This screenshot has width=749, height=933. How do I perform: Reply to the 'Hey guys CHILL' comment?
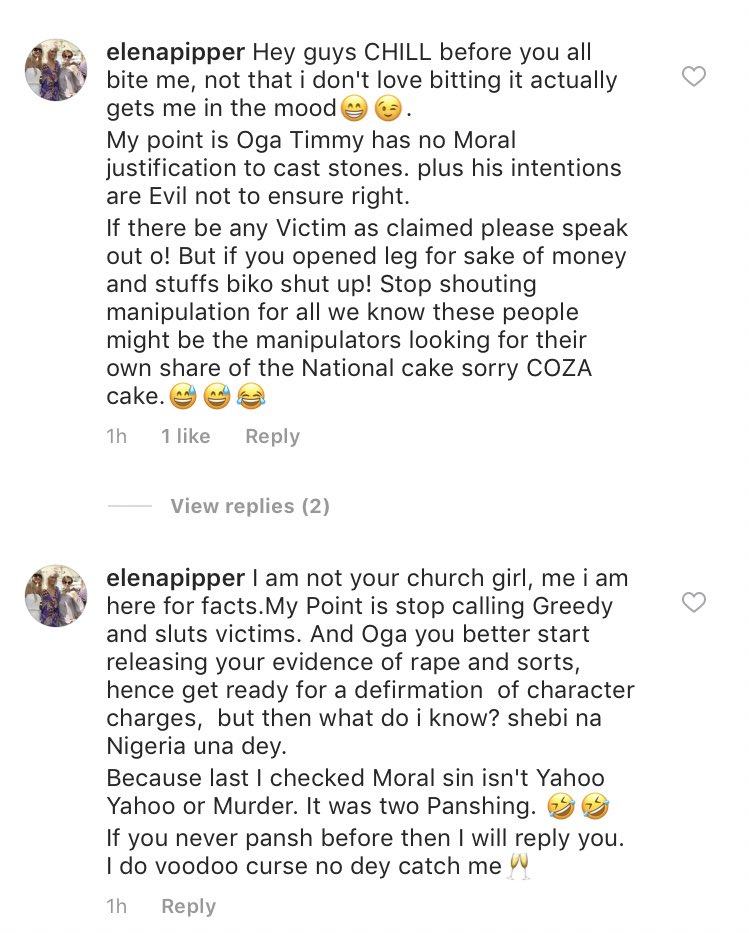click(x=272, y=436)
